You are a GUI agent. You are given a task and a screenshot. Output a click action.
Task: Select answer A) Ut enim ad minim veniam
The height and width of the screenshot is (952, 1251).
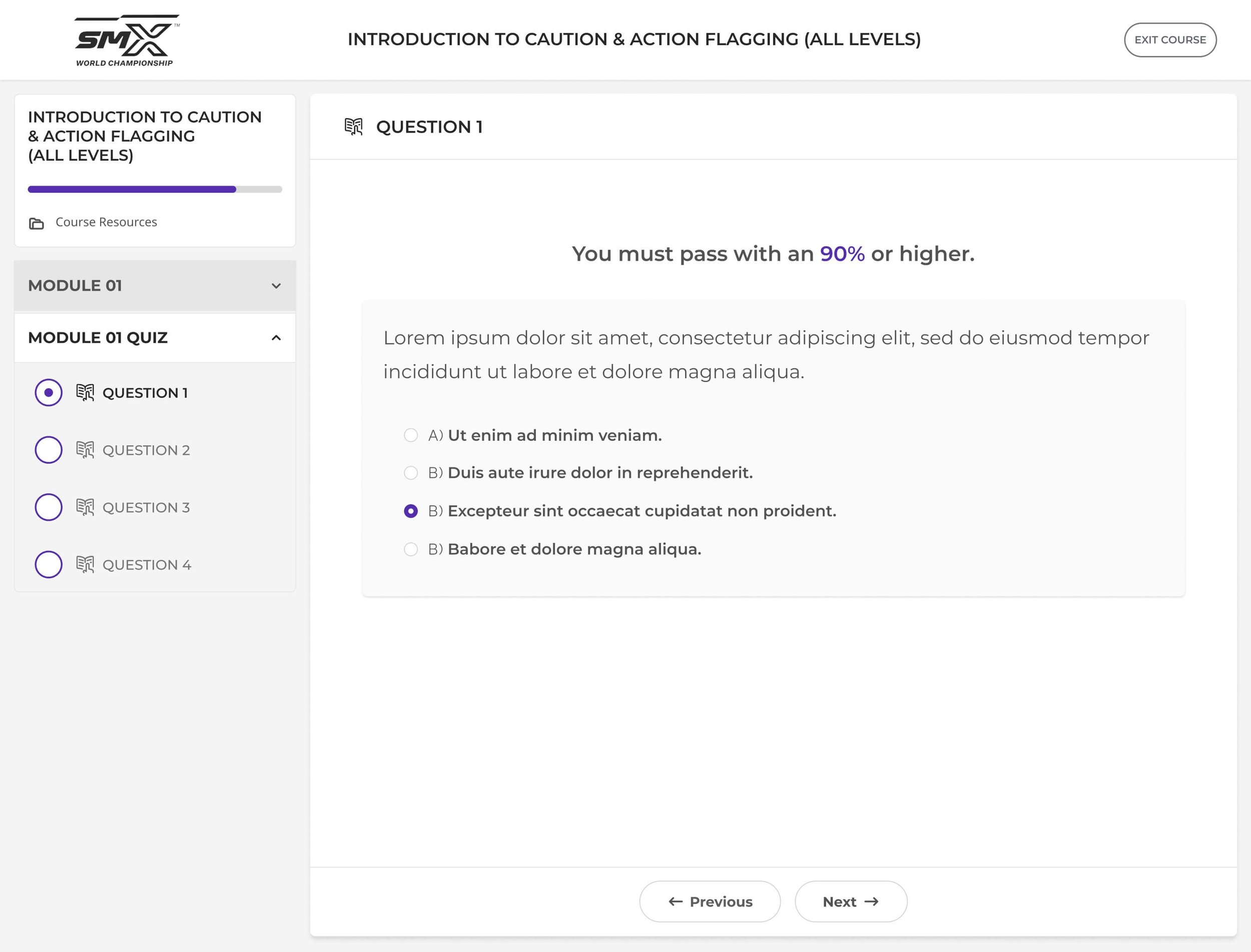pos(411,435)
